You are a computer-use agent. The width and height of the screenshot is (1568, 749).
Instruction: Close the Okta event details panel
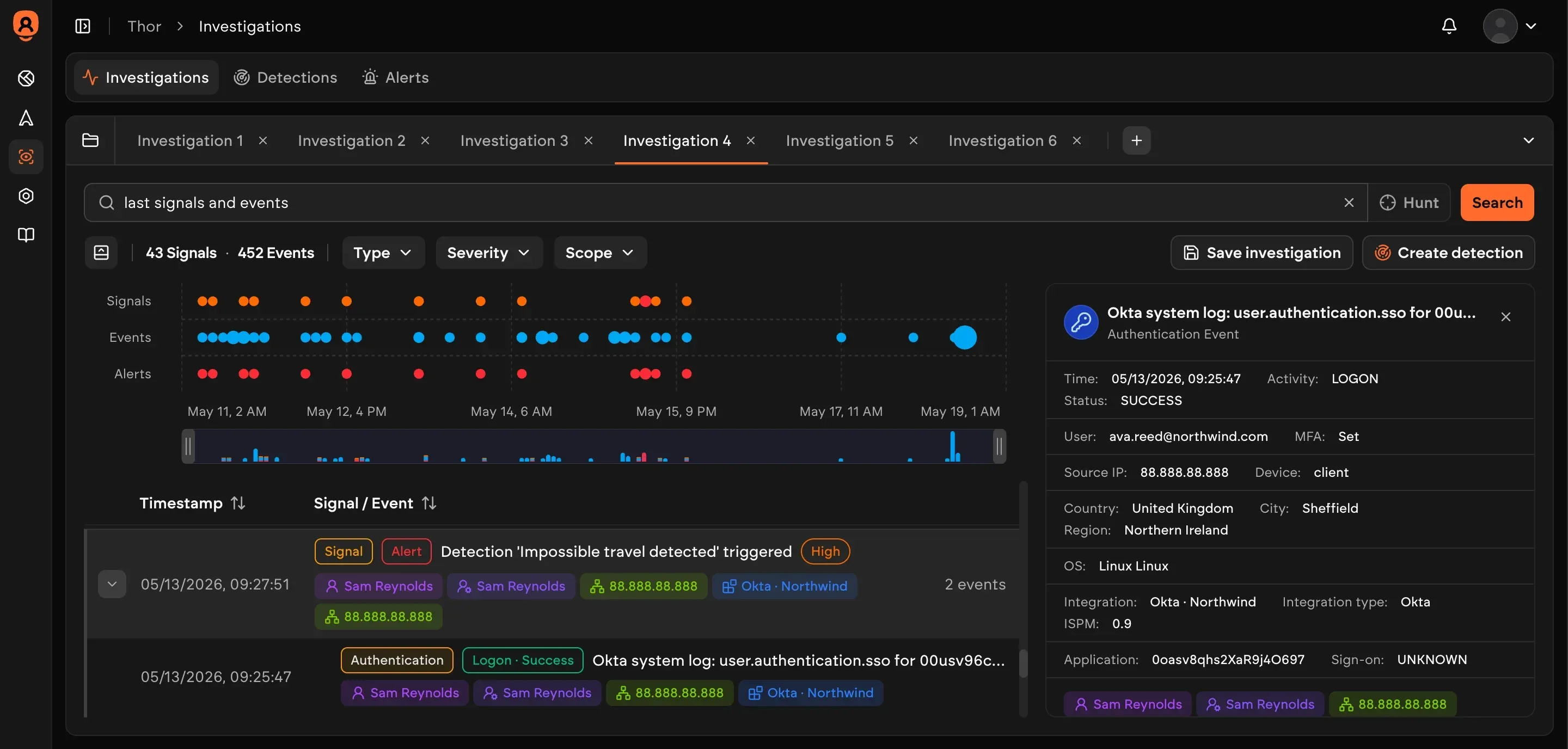(1505, 317)
